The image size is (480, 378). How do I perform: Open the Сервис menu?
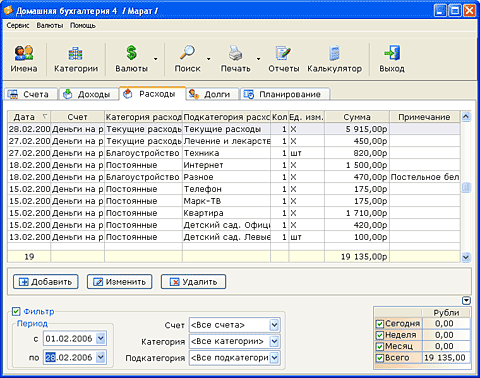18,26
